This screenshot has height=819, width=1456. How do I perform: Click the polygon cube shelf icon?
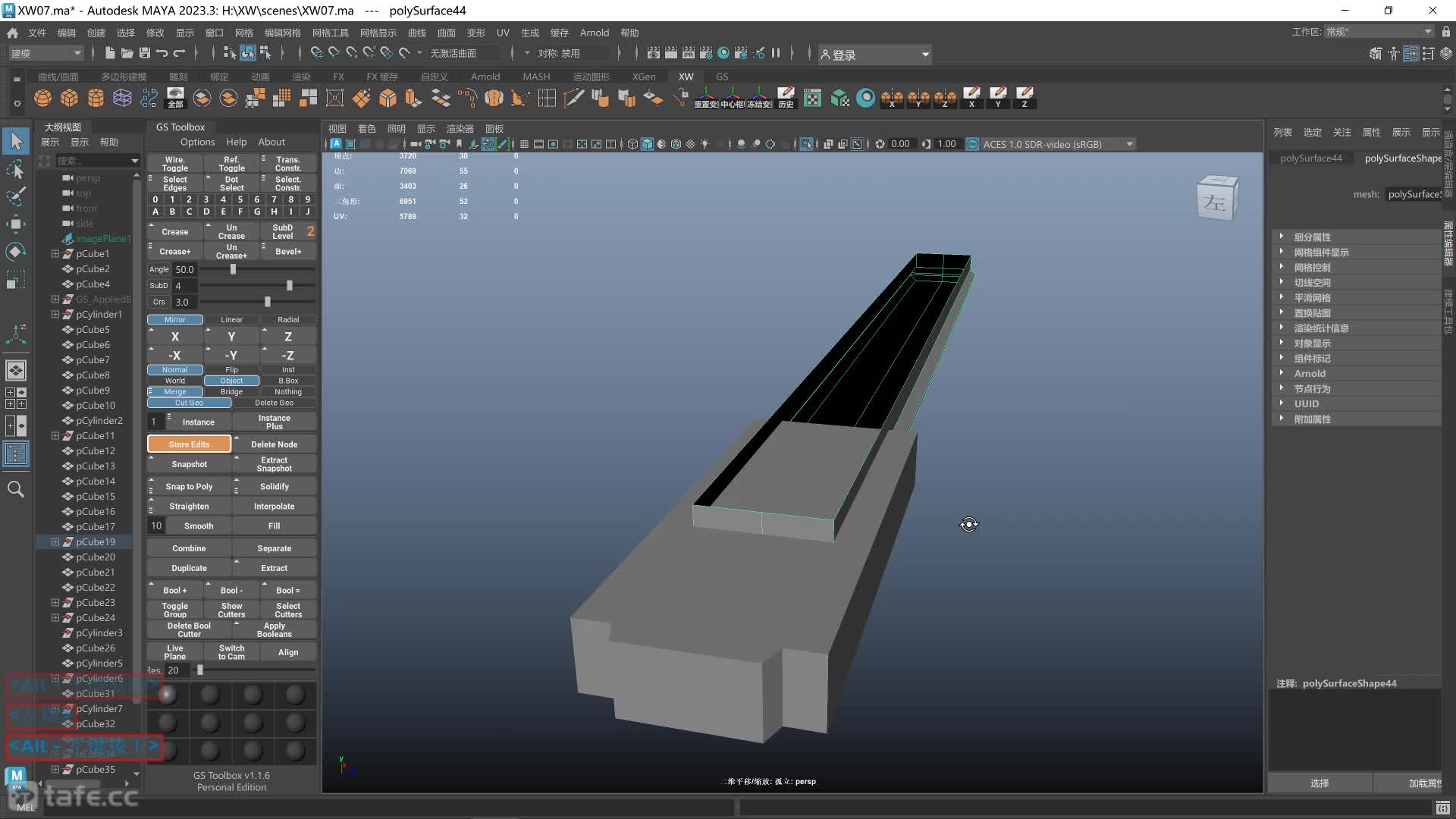70,98
